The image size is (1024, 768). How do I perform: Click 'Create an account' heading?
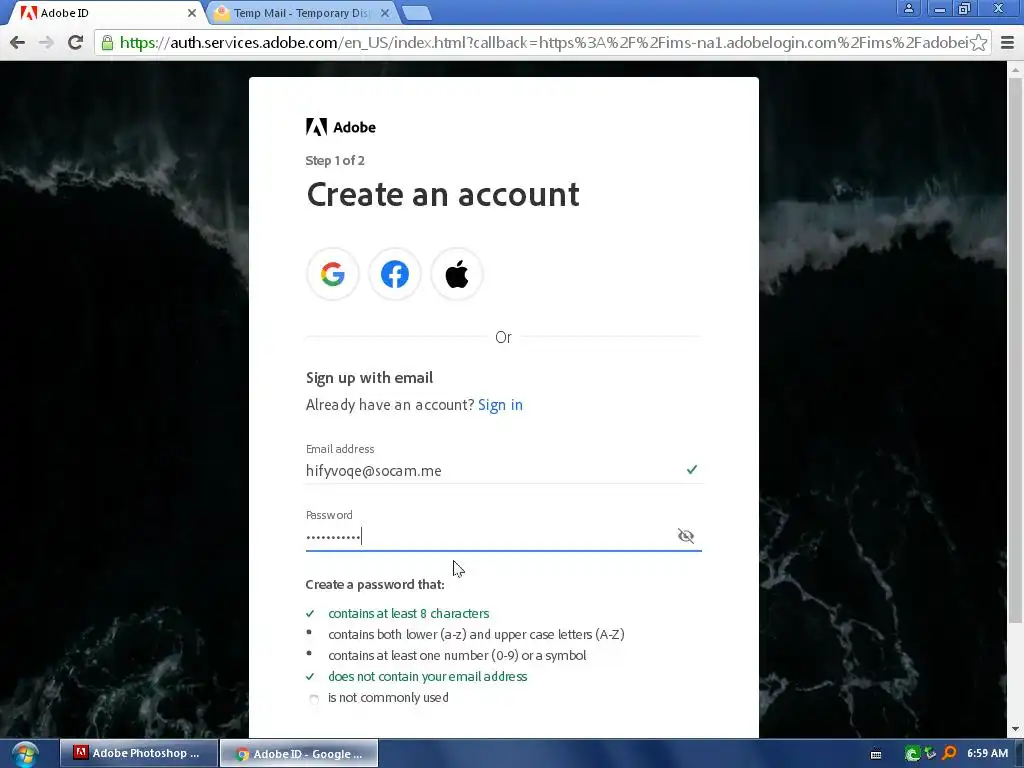(x=443, y=195)
